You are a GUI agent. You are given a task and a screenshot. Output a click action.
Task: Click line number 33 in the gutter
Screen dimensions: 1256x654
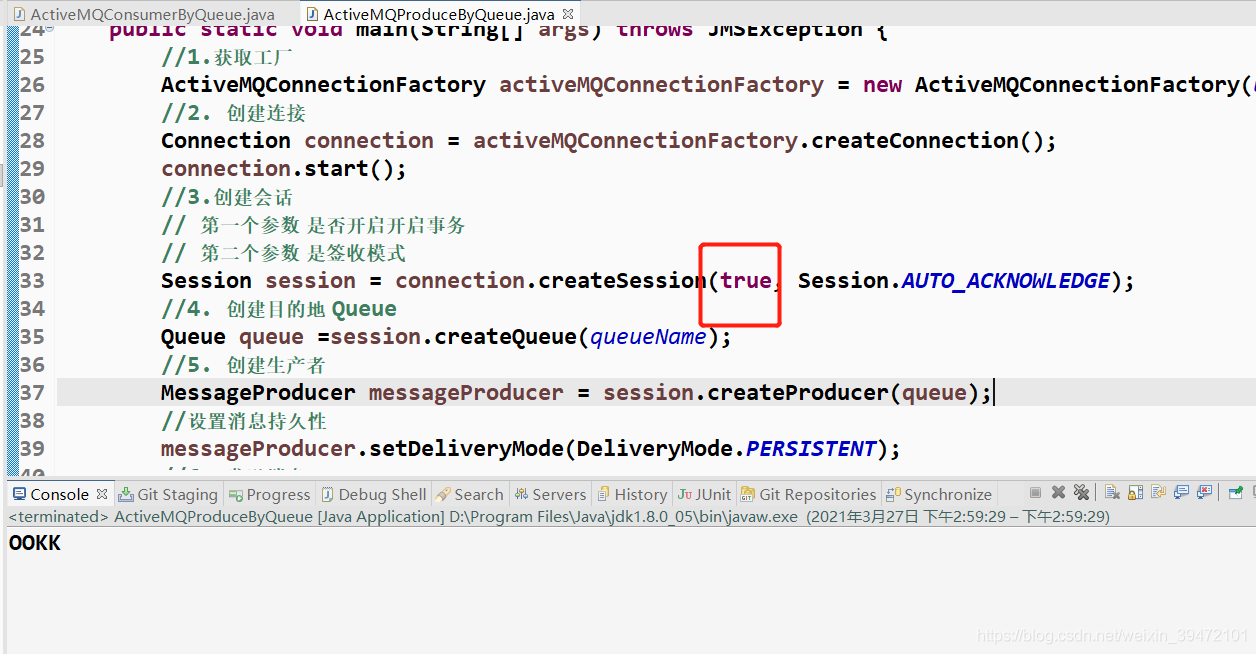tap(33, 281)
